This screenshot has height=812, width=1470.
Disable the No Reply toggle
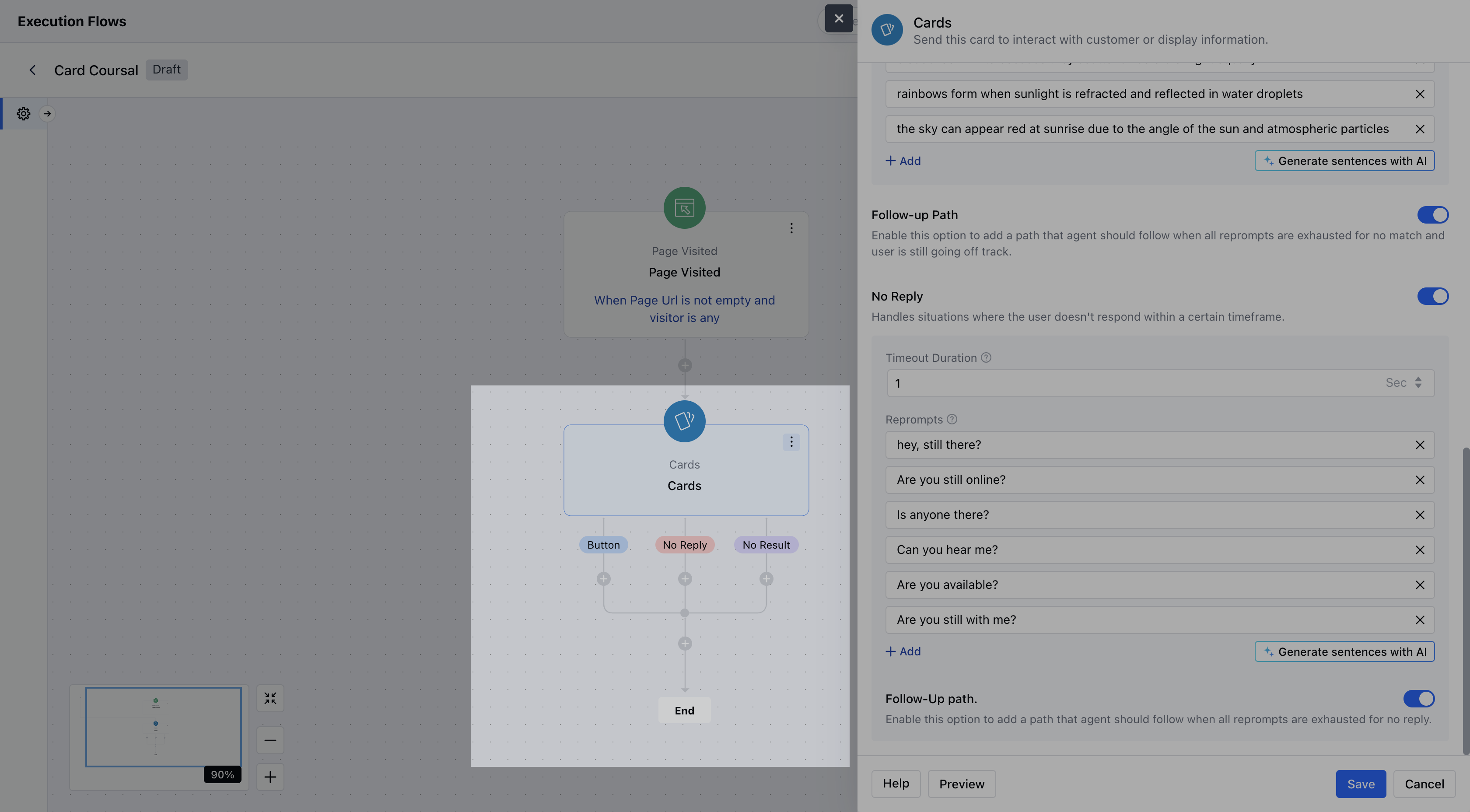tap(1432, 296)
